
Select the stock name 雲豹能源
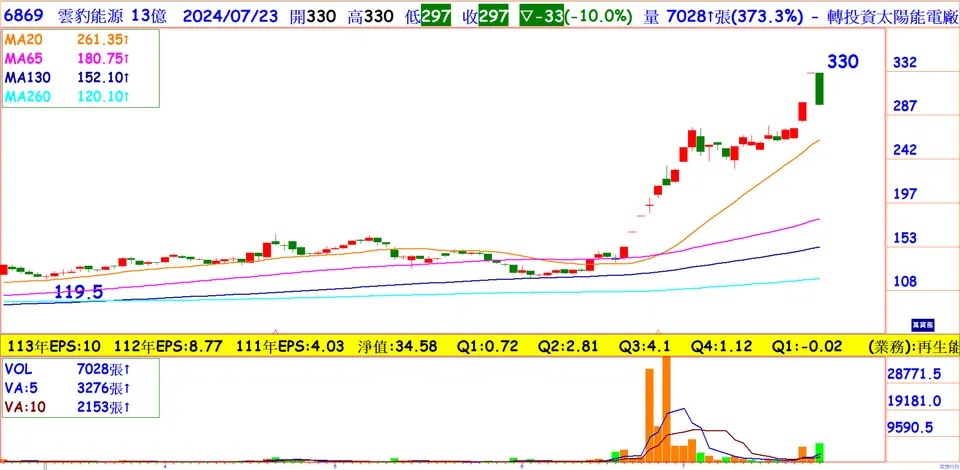(x=90, y=15)
